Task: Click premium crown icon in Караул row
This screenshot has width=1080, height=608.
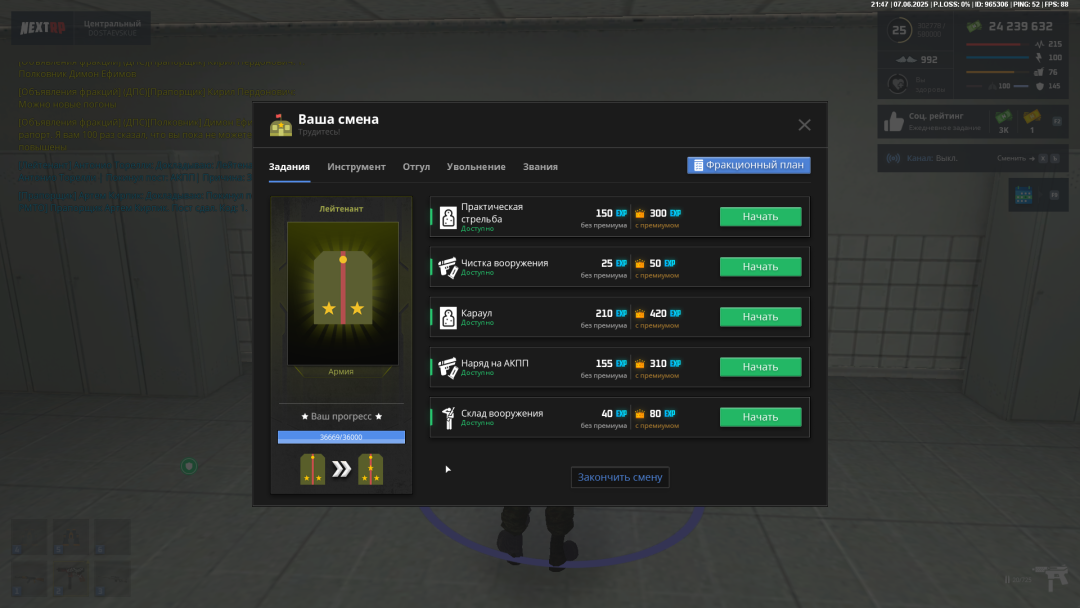Action: [640, 314]
